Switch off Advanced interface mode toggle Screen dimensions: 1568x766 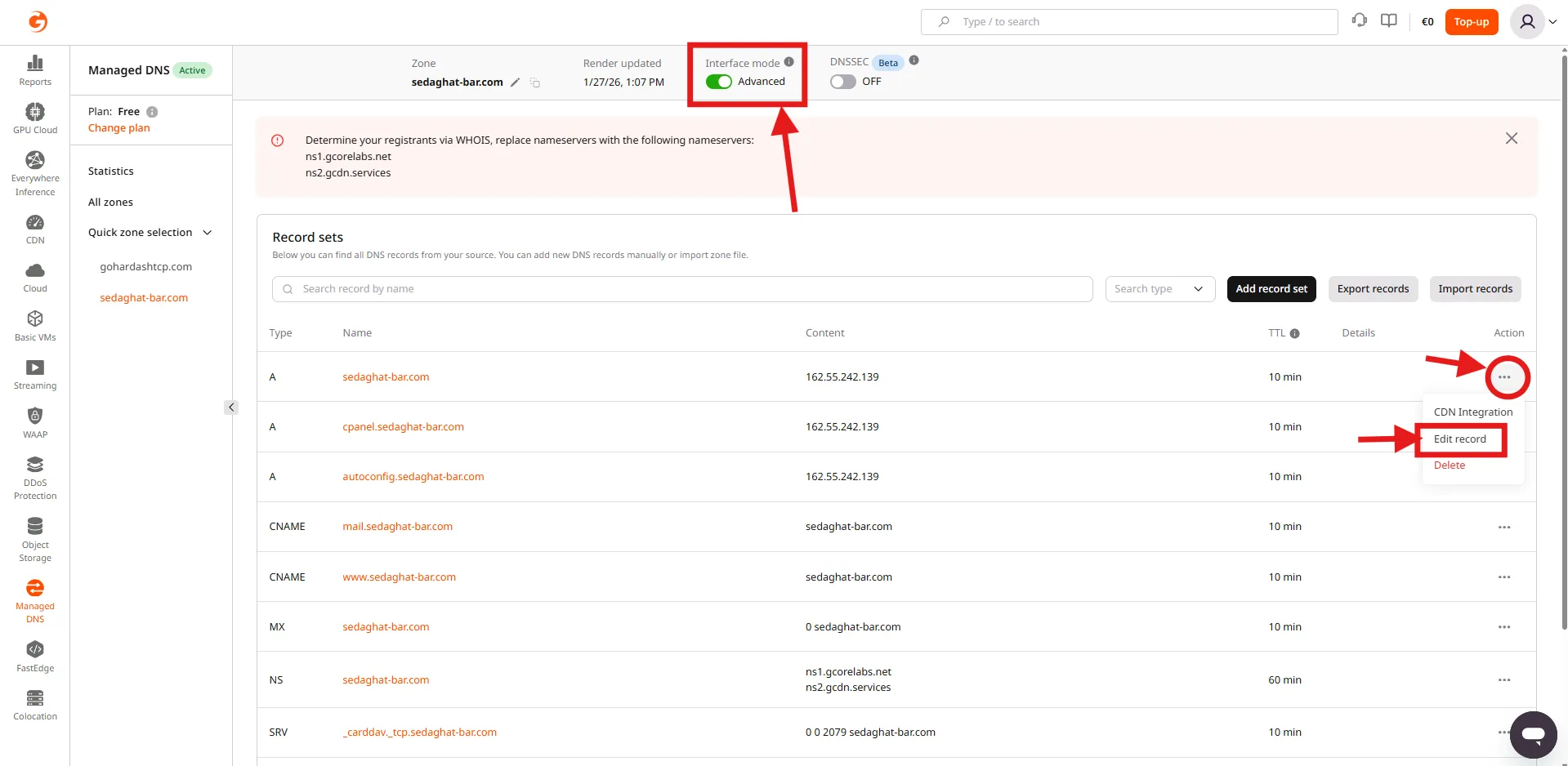tap(719, 82)
